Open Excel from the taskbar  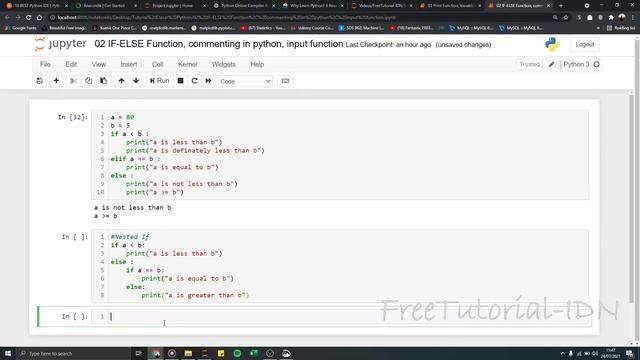pos(253,353)
